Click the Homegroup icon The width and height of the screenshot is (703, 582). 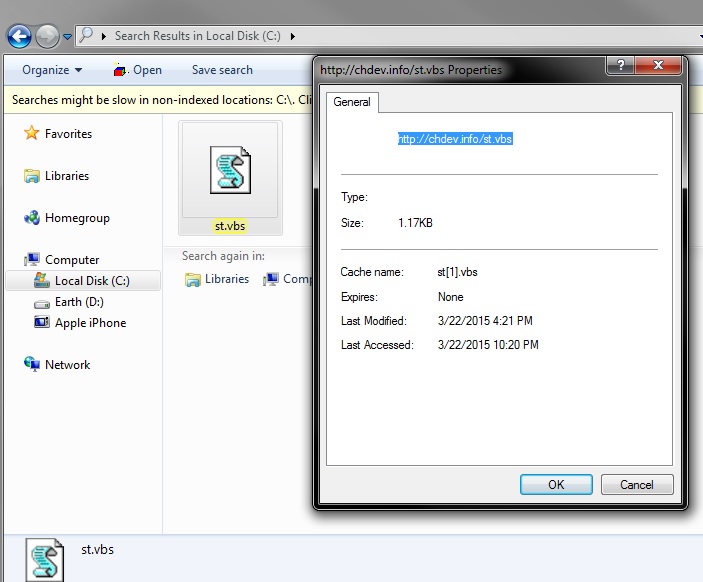31,217
